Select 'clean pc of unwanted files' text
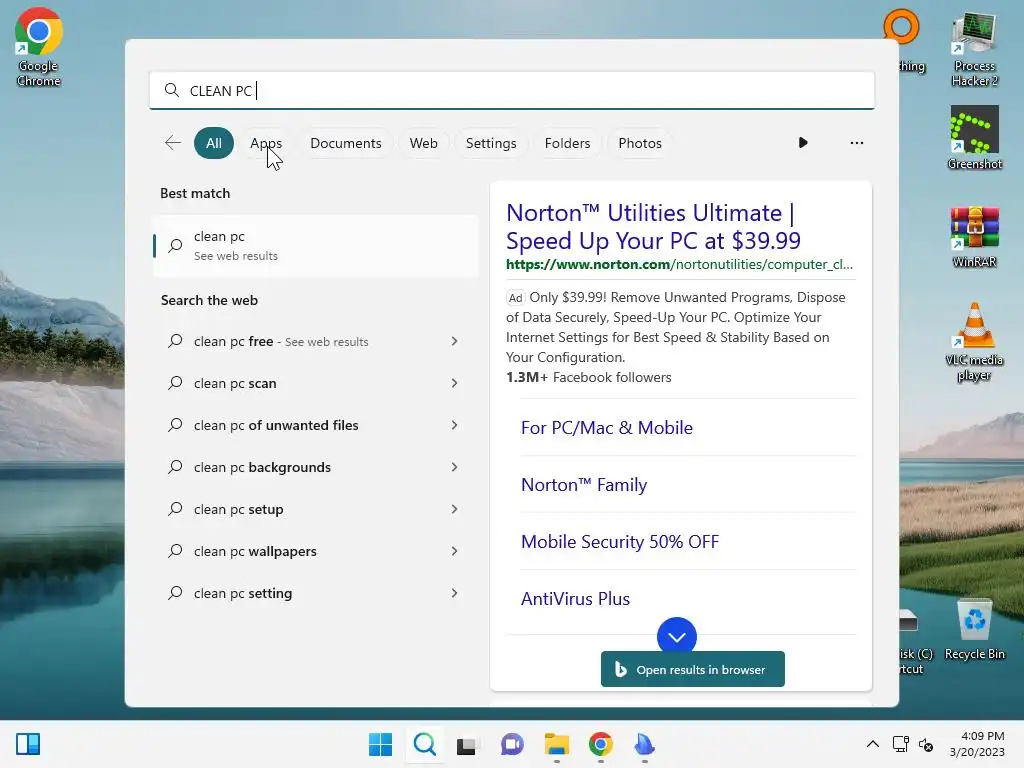 point(276,425)
